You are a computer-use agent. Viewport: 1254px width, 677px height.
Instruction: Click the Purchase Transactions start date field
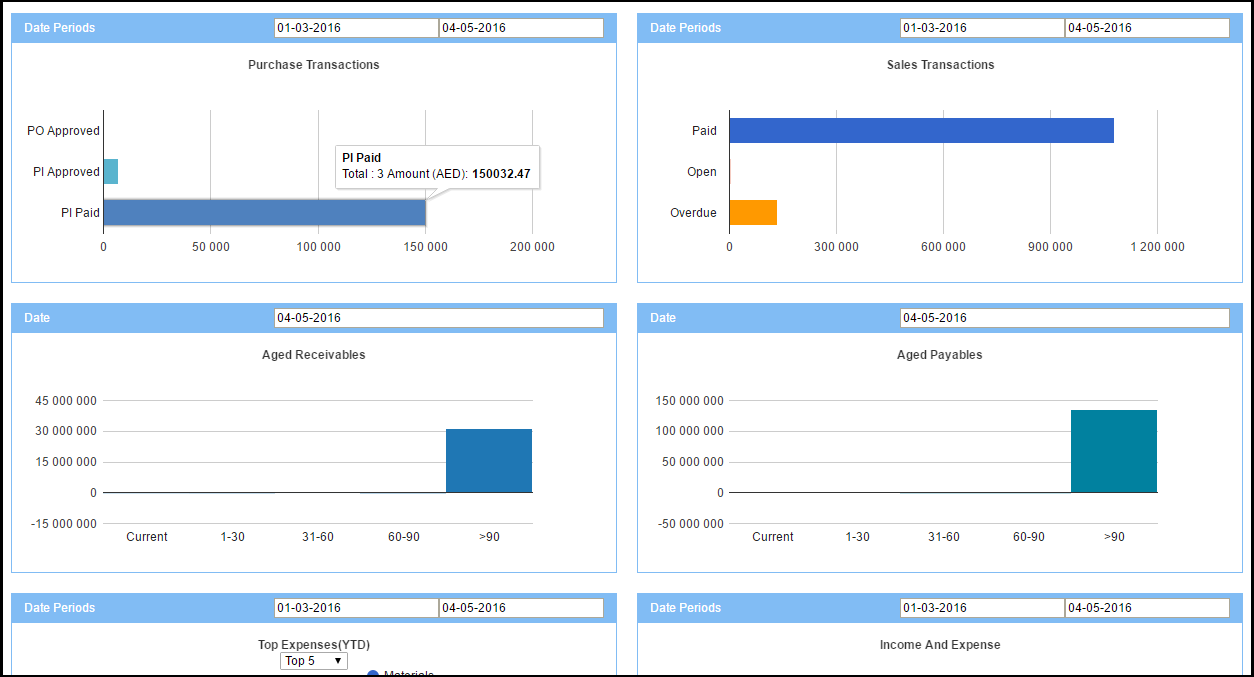[x=356, y=28]
